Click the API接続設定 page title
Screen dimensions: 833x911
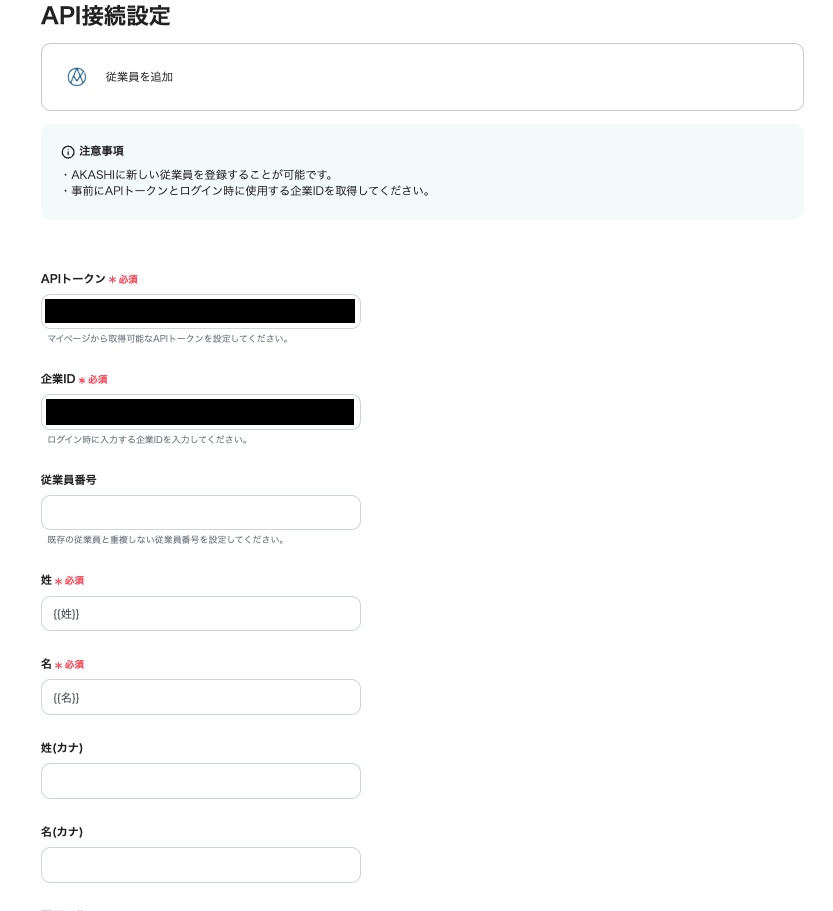click(106, 17)
